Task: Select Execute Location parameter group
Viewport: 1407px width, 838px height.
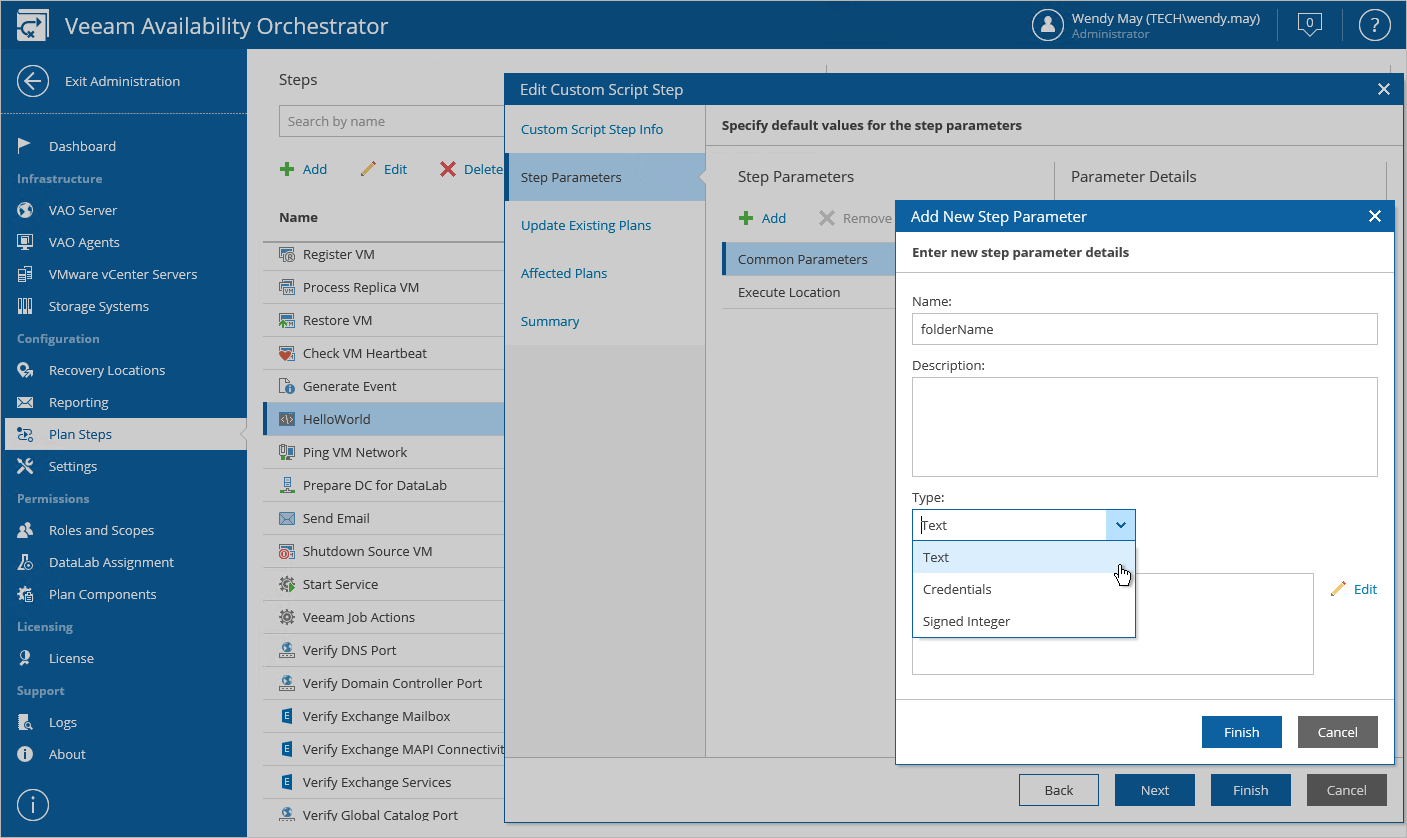Action: click(789, 293)
